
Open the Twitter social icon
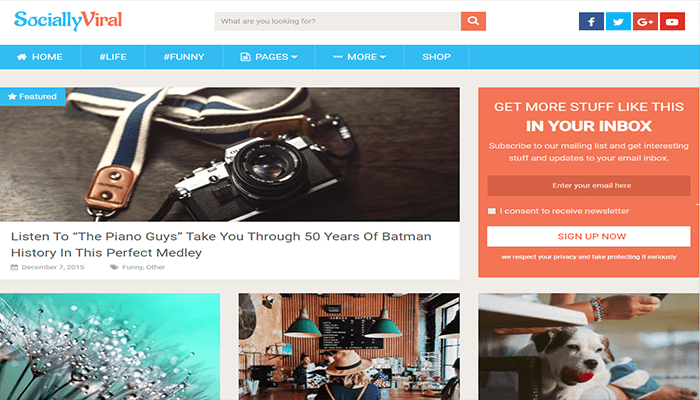pos(618,21)
